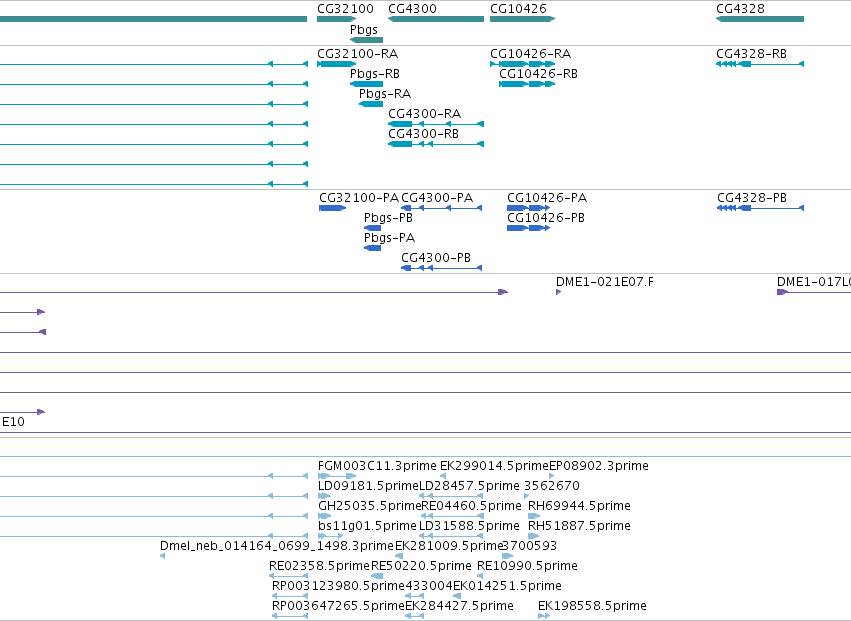Click the Dmel_neb_014164_0699_1498.3prime label

point(277,546)
